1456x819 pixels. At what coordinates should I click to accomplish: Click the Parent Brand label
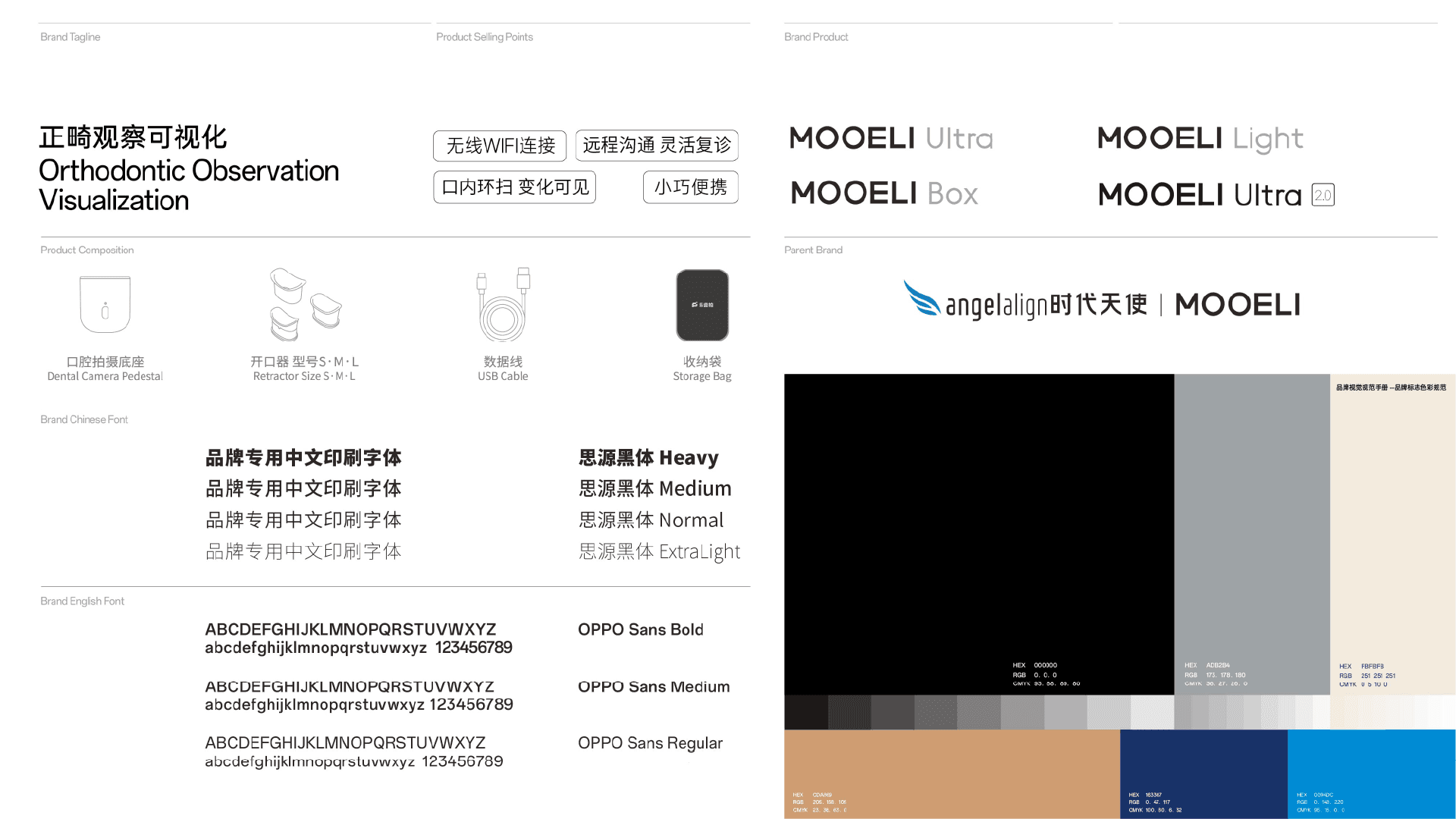813,250
